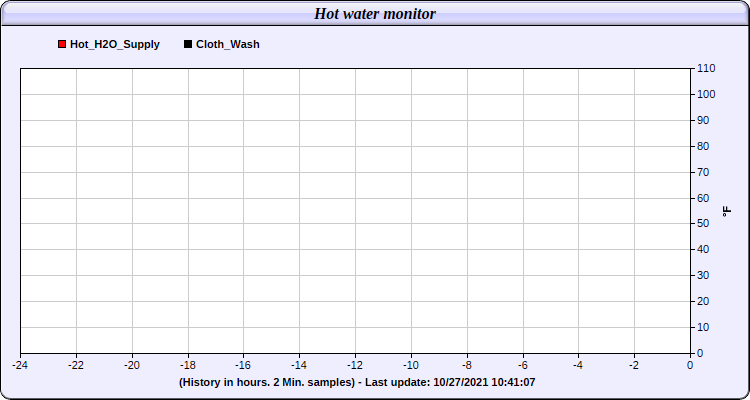The image size is (750, 400).
Task: Click the 10 y-axis tick label
Action: pyautogui.click(x=704, y=327)
